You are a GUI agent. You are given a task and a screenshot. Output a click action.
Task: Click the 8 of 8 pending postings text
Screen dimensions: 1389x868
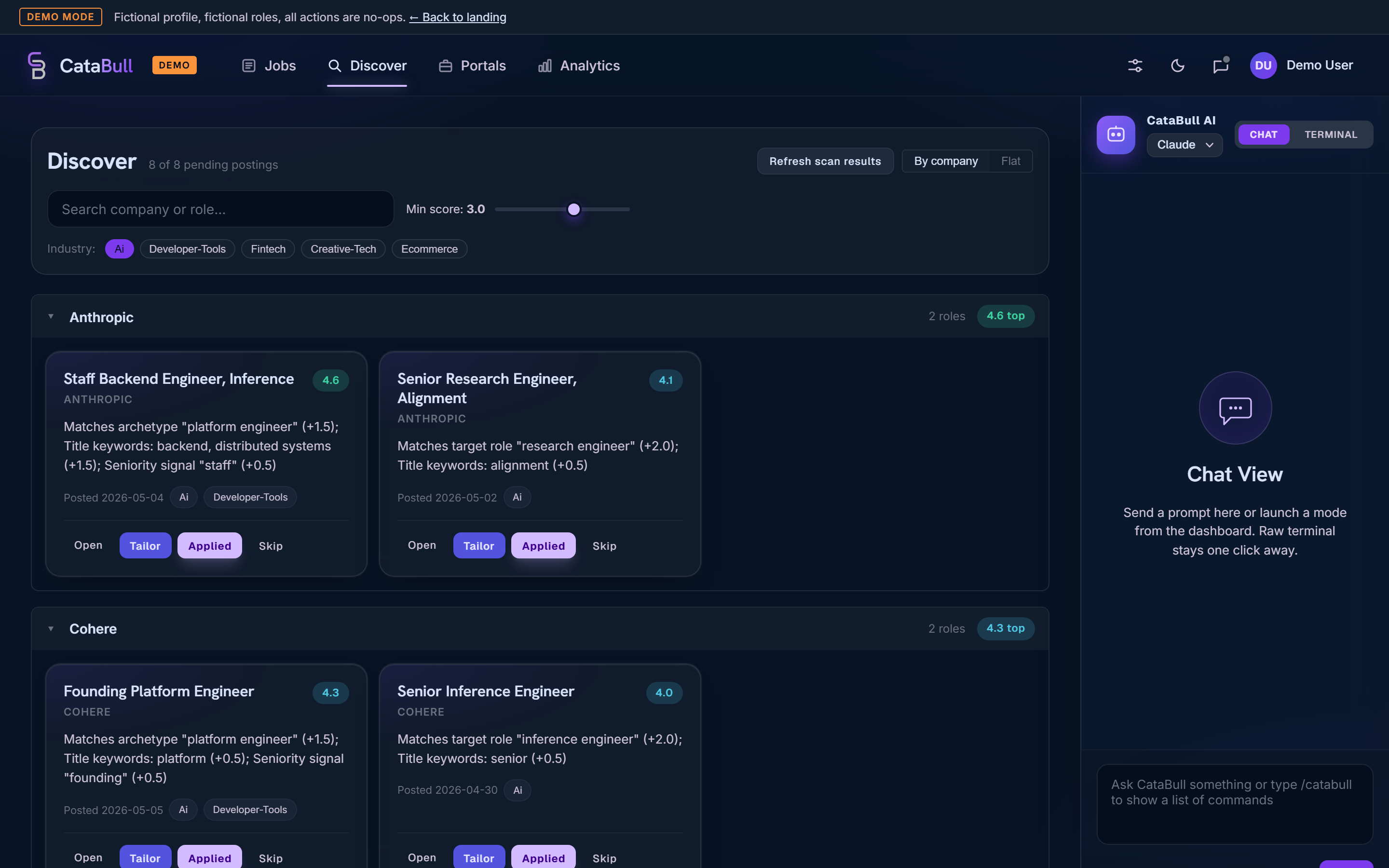(213, 165)
